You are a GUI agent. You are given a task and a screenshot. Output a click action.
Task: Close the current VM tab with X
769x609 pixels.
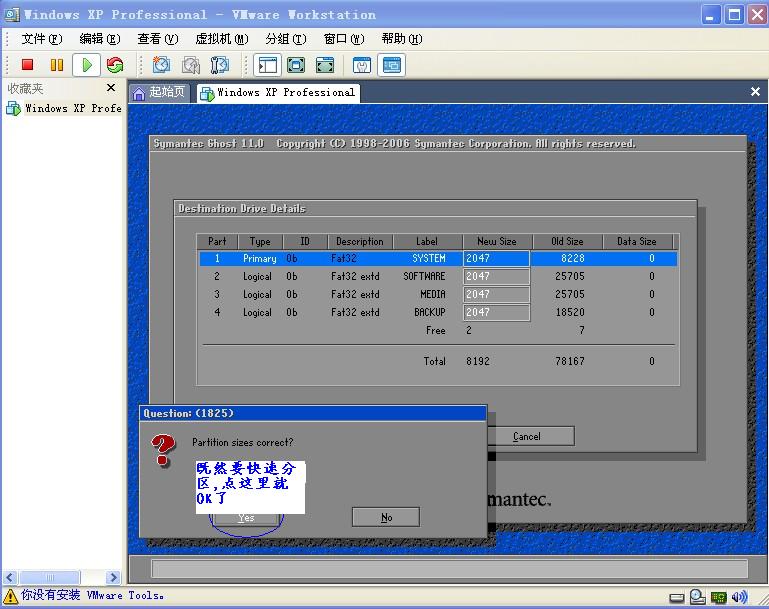tap(755, 91)
